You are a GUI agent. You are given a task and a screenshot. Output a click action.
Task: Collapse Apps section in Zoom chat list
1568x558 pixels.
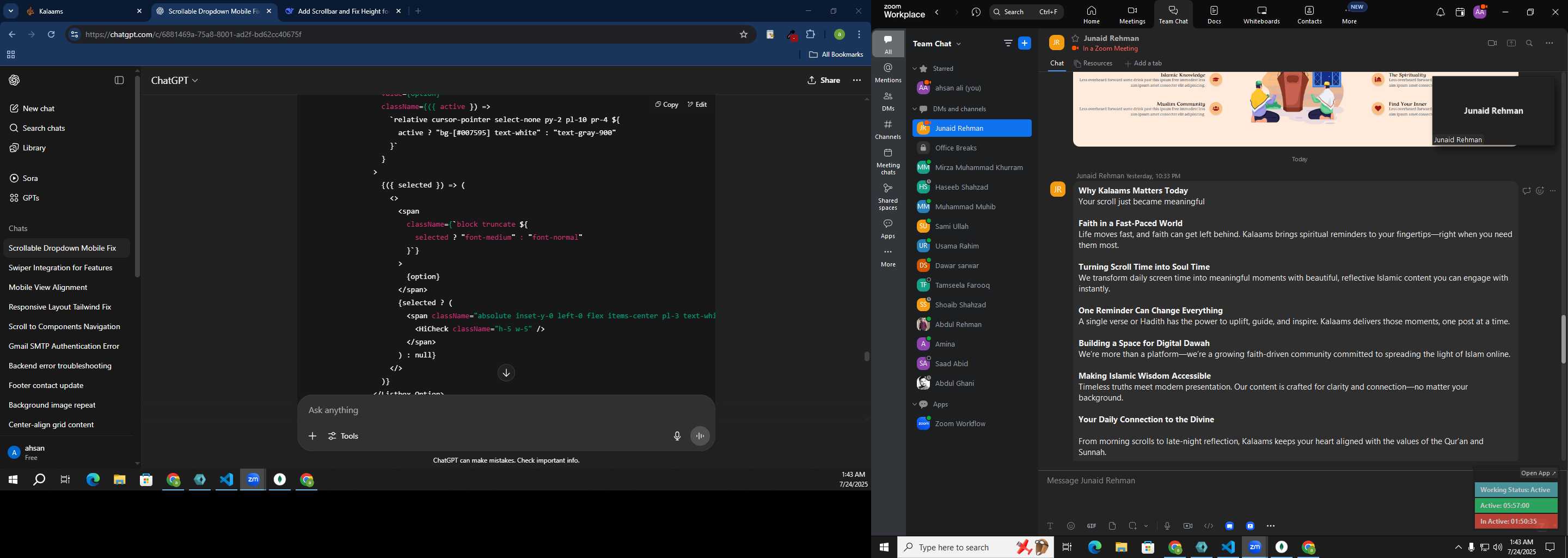914,404
